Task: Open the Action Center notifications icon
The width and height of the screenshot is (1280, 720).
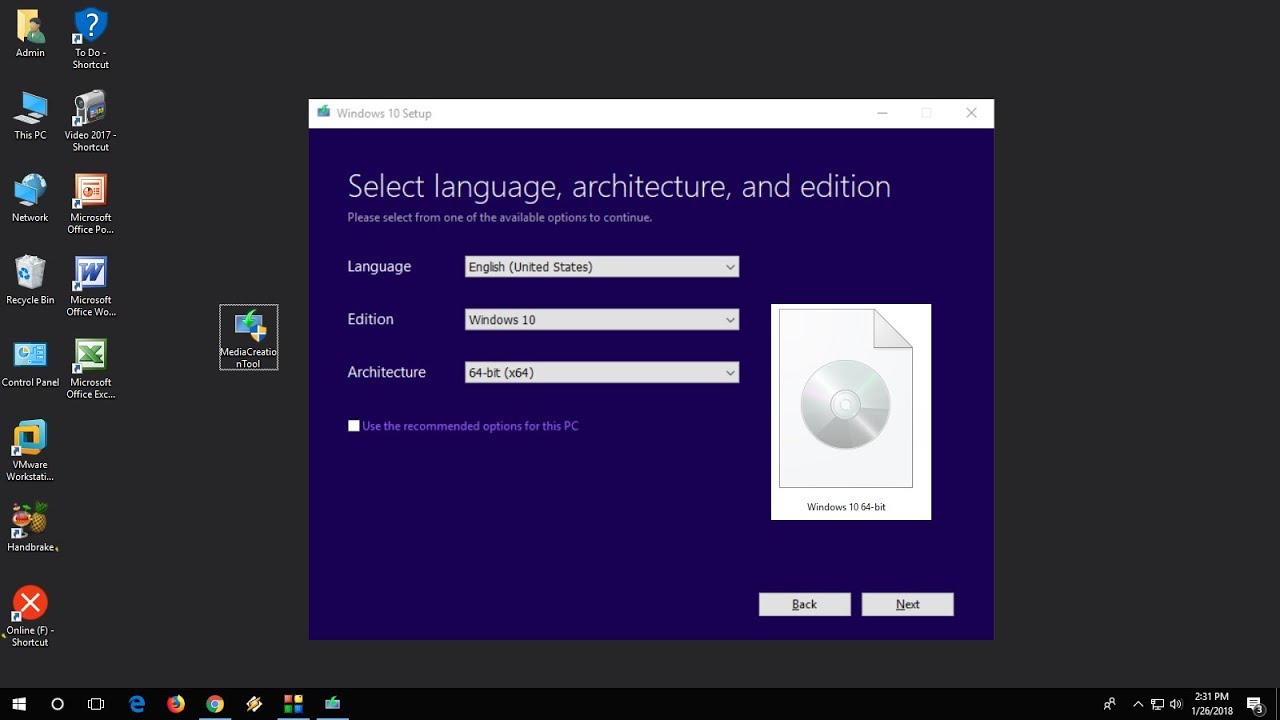Action: [x=1255, y=704]
